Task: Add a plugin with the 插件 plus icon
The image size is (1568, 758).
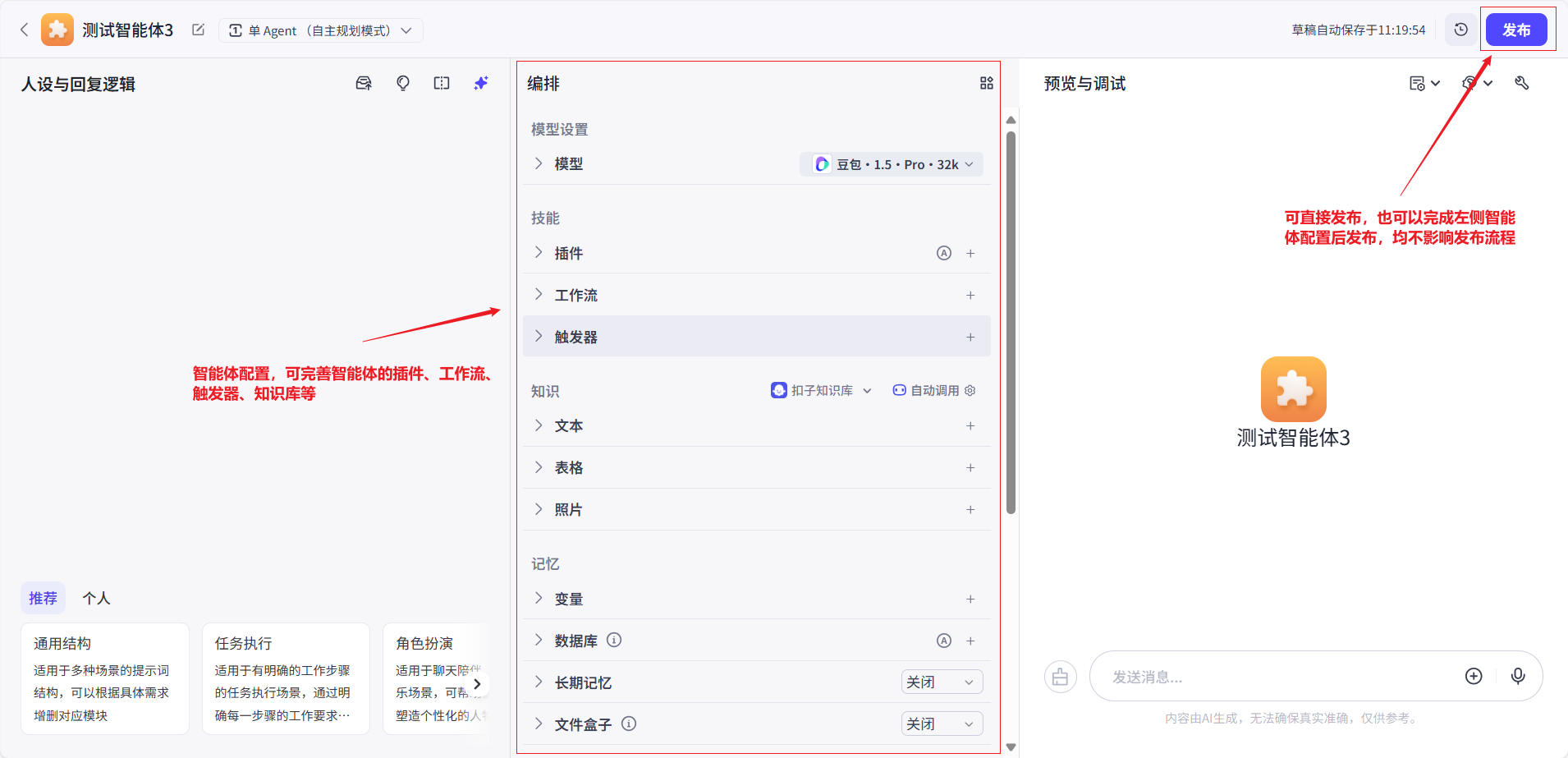Action: point(970,254)
